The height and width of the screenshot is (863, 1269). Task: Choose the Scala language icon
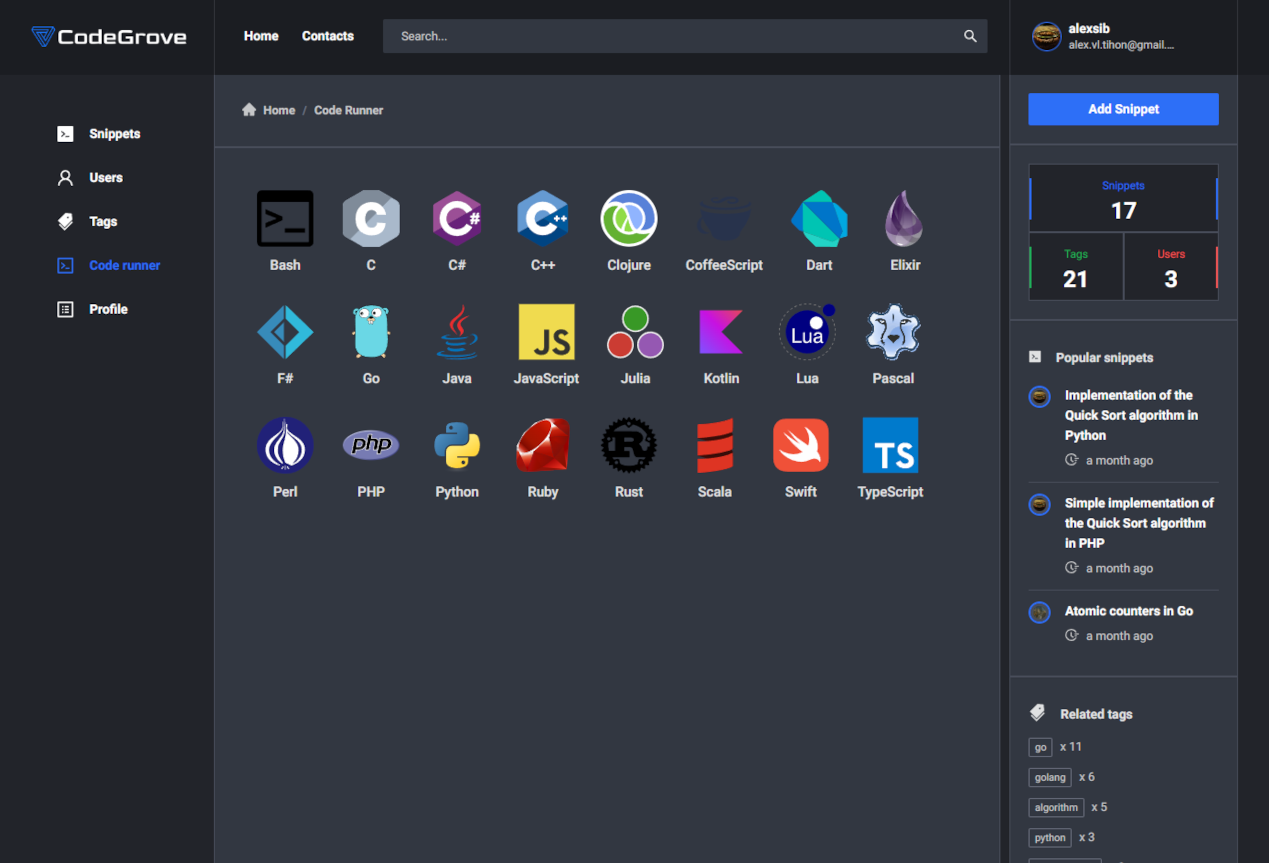[x=715, y=445]
